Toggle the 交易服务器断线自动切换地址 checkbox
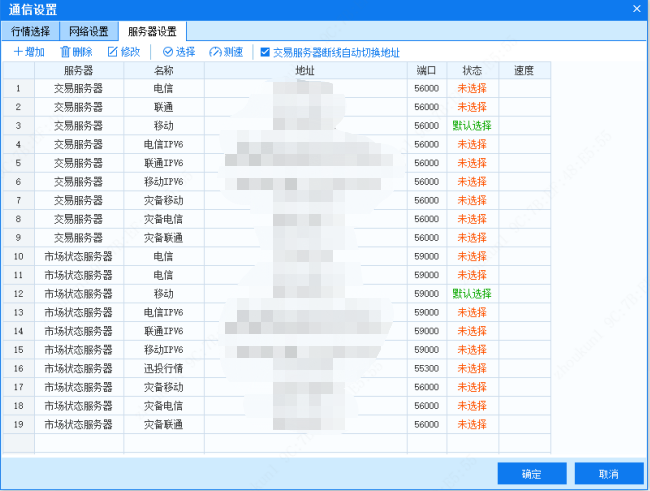The width and height of the screenshot is (650, 491). point(265,52)
